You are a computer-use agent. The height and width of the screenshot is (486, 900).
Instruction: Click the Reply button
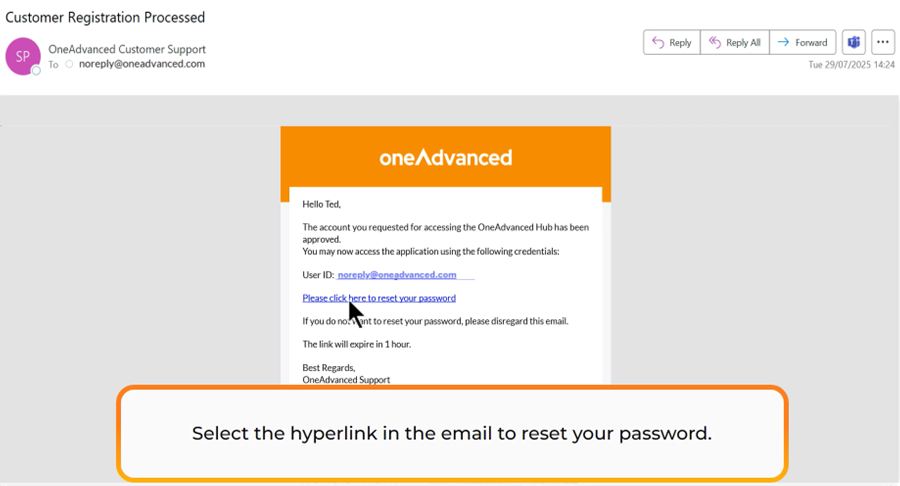pyautogui.click(x=671, y=42)
